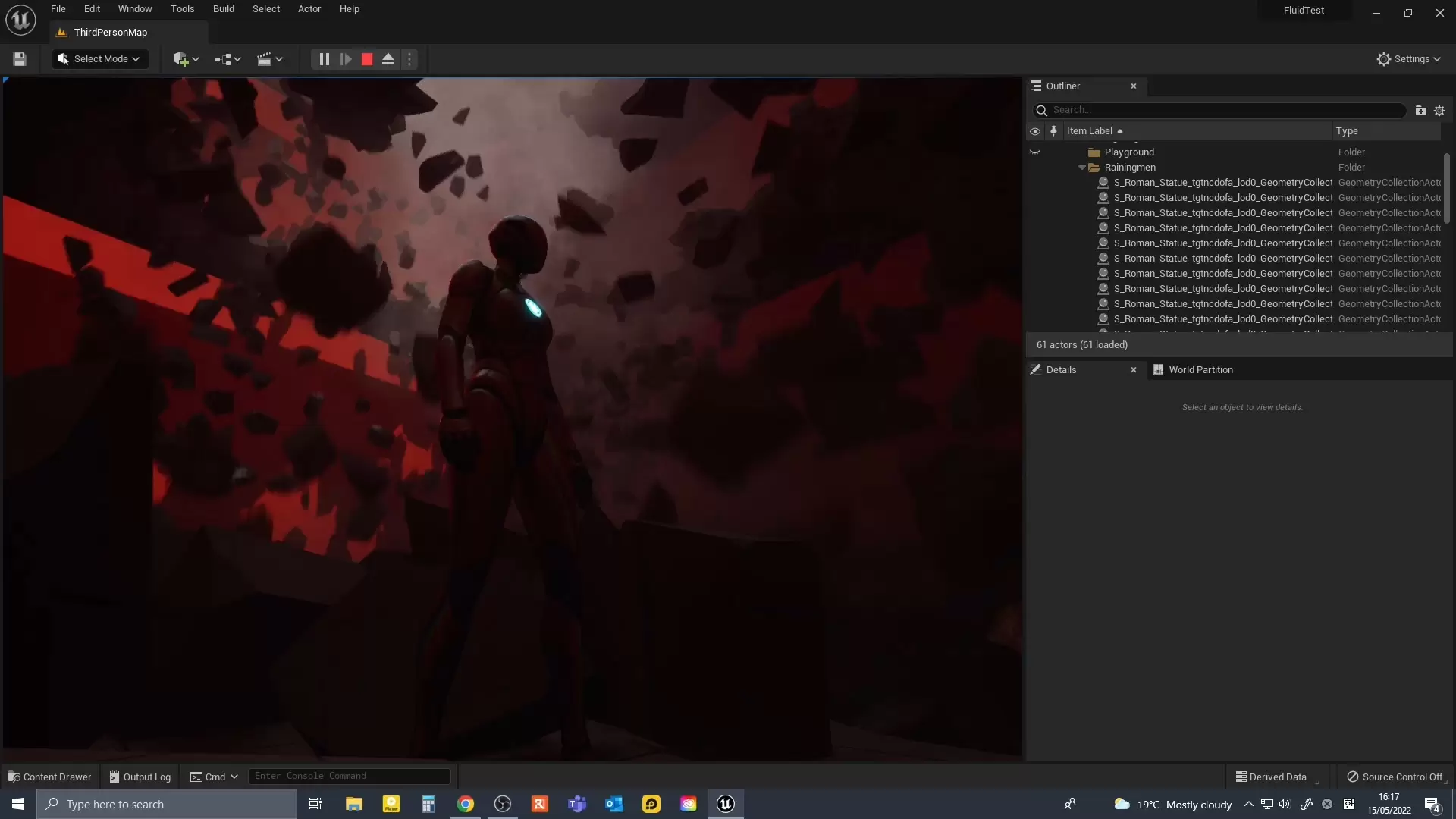Open the Select Mode dropdown
The width and height of the screenshot is (1456, 819).
[99, 59]
